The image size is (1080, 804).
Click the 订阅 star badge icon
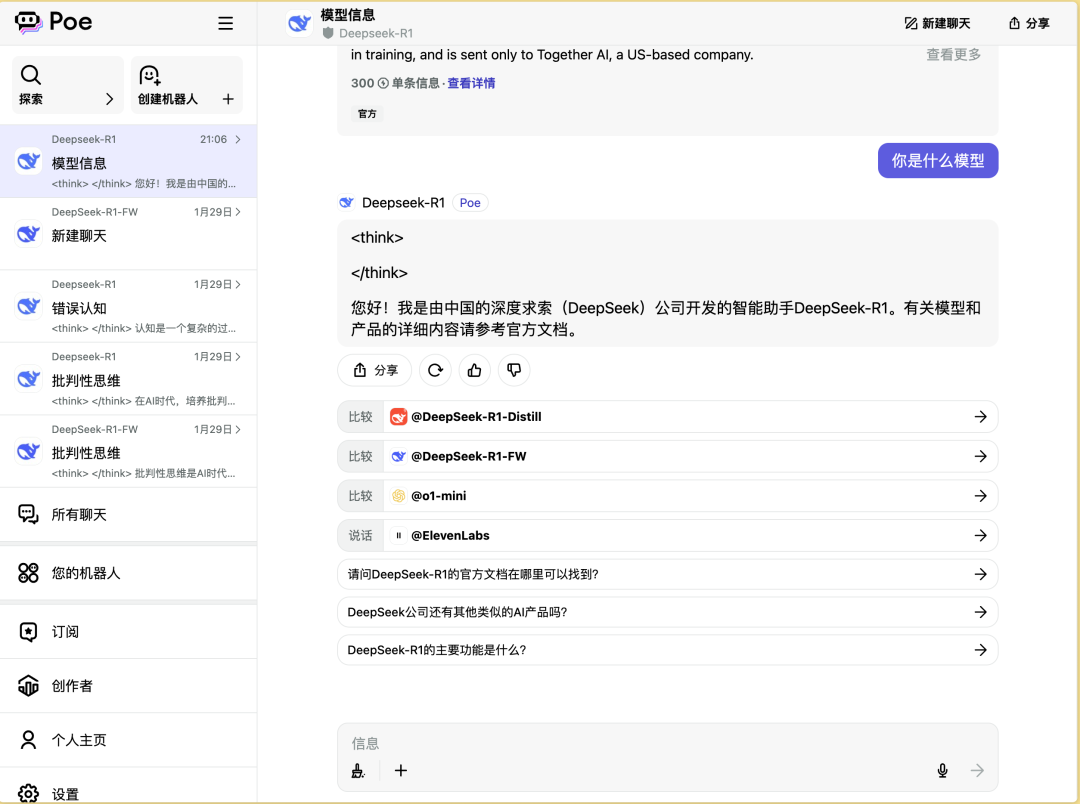click(x=28, y=632)
